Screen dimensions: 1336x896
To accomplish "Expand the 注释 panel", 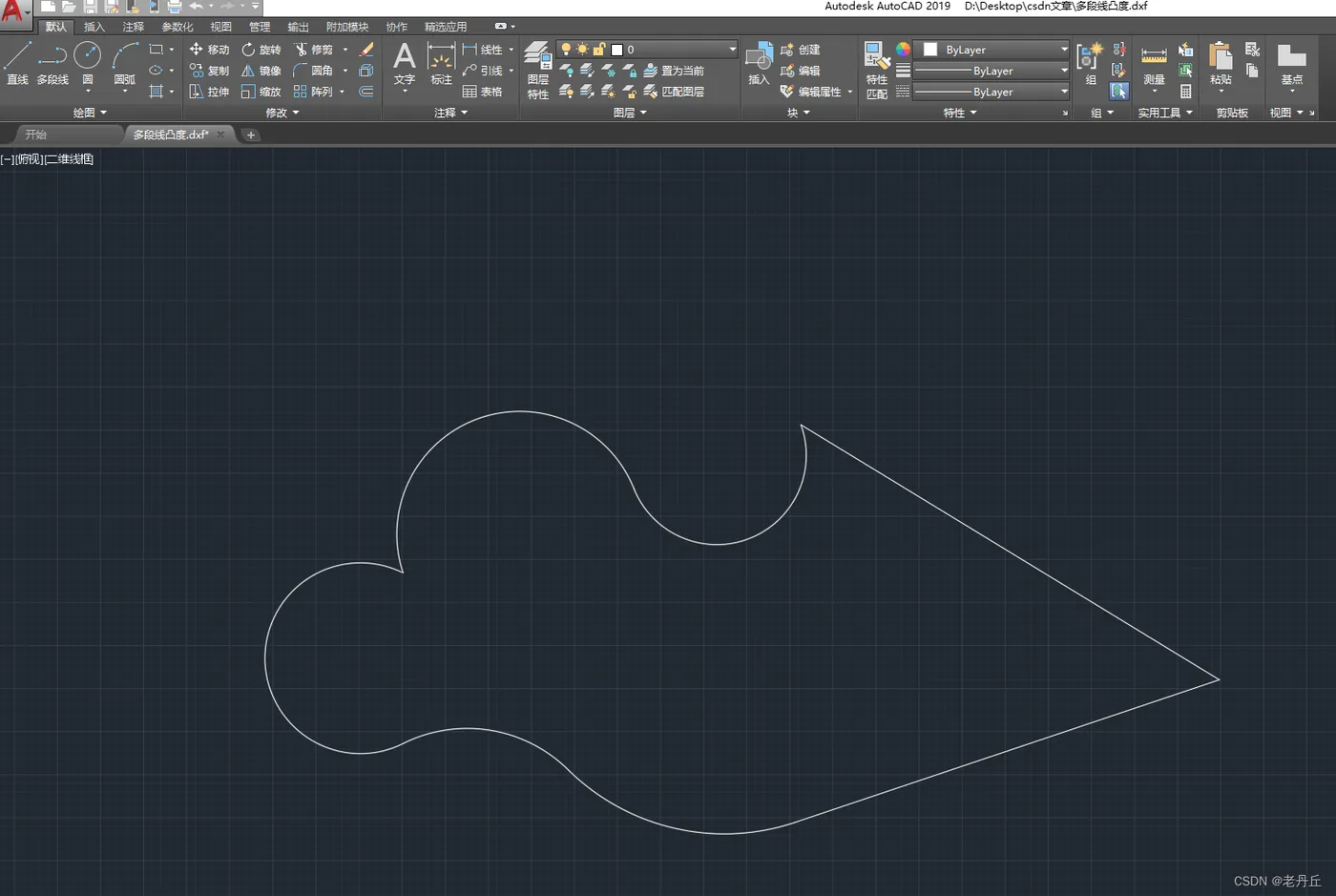I will (451, 113).
